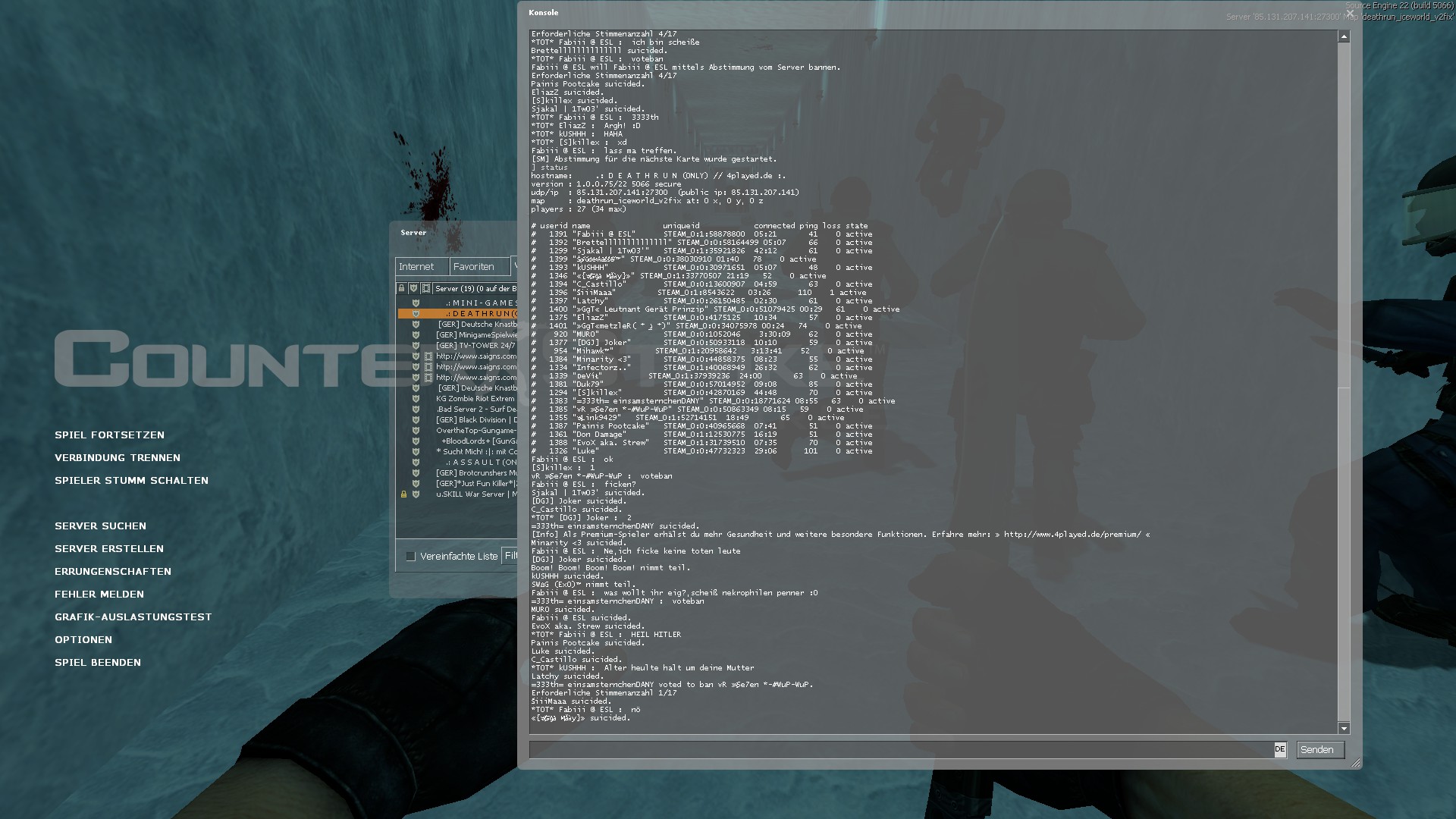Switch to Internet tab in Server browser
Image resolution: width=1456 pixels, height=819 pixels.
[x=421, y=267]
